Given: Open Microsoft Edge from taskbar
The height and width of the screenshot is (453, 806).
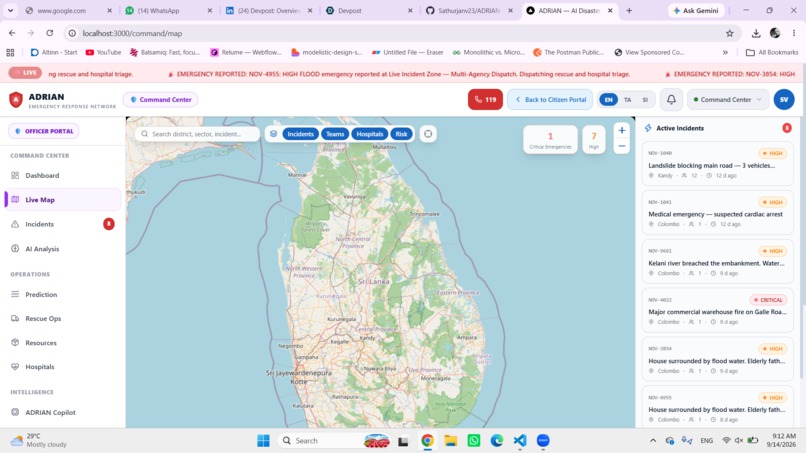Looking at the screenshot, I should [x=497, y=441].
